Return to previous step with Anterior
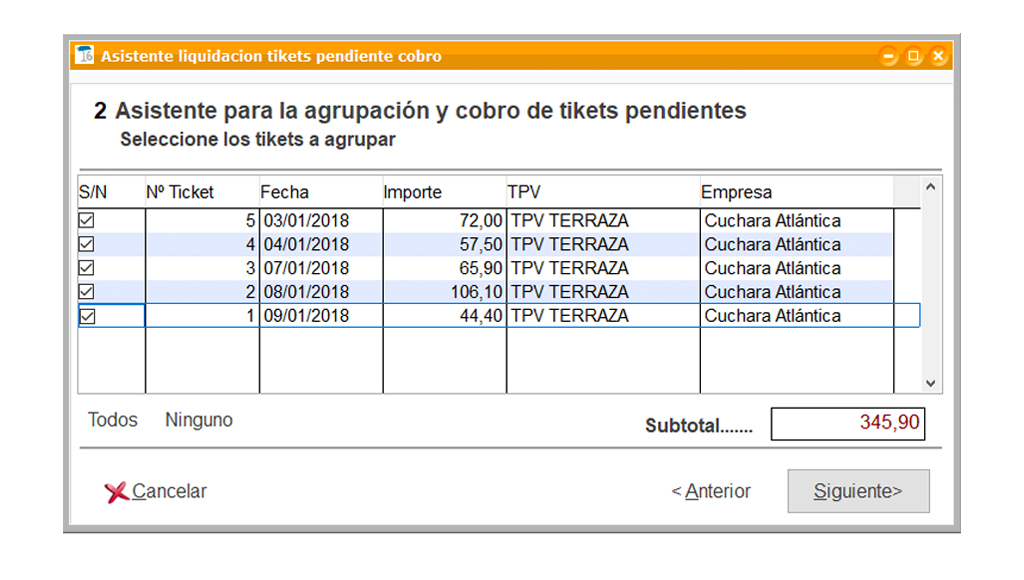This screenshot has height=580, width=1024. coord(711,491)
